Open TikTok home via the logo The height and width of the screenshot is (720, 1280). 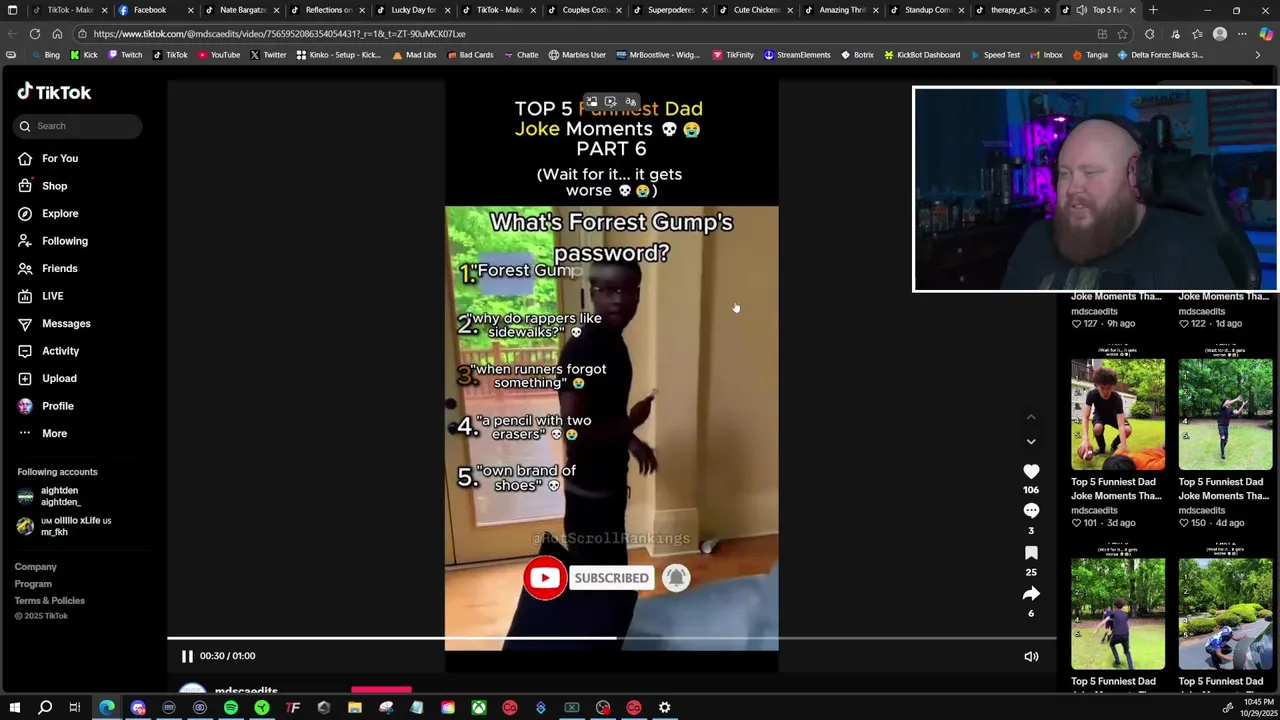click(x=54, y=92)
